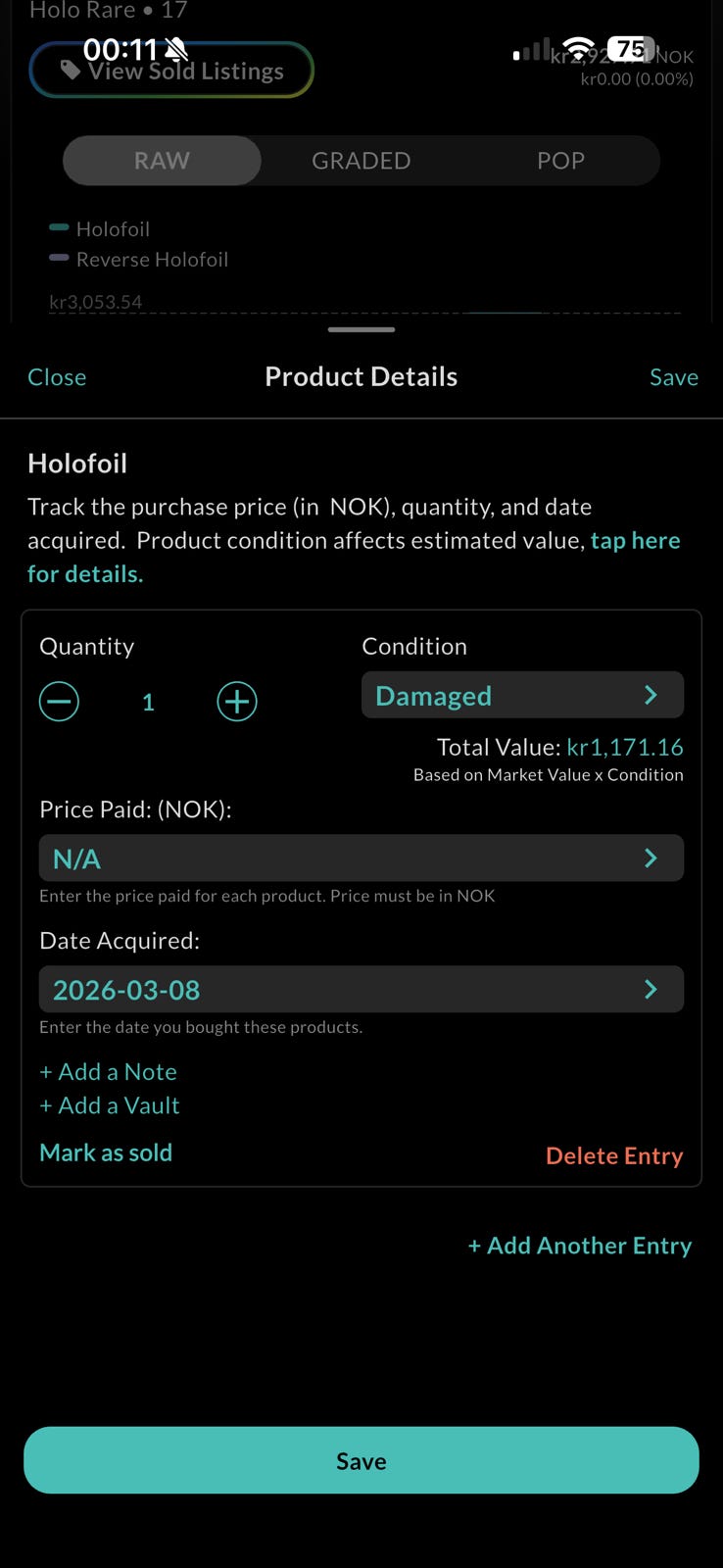The height and width of the screenshot is (1568, 723).
Task: Tap the Delete Entry link
Action: click(614, 1156)
